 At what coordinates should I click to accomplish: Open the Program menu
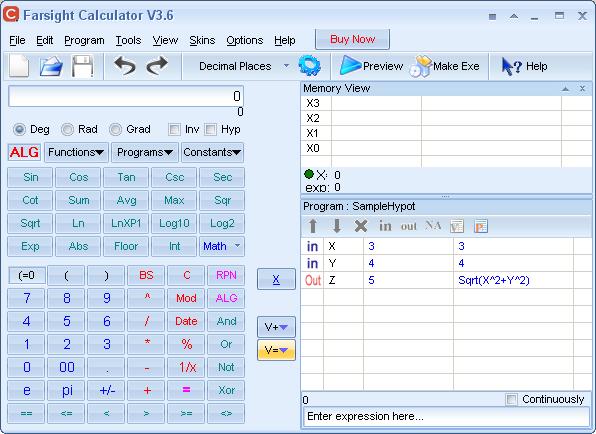click(84, 40)
